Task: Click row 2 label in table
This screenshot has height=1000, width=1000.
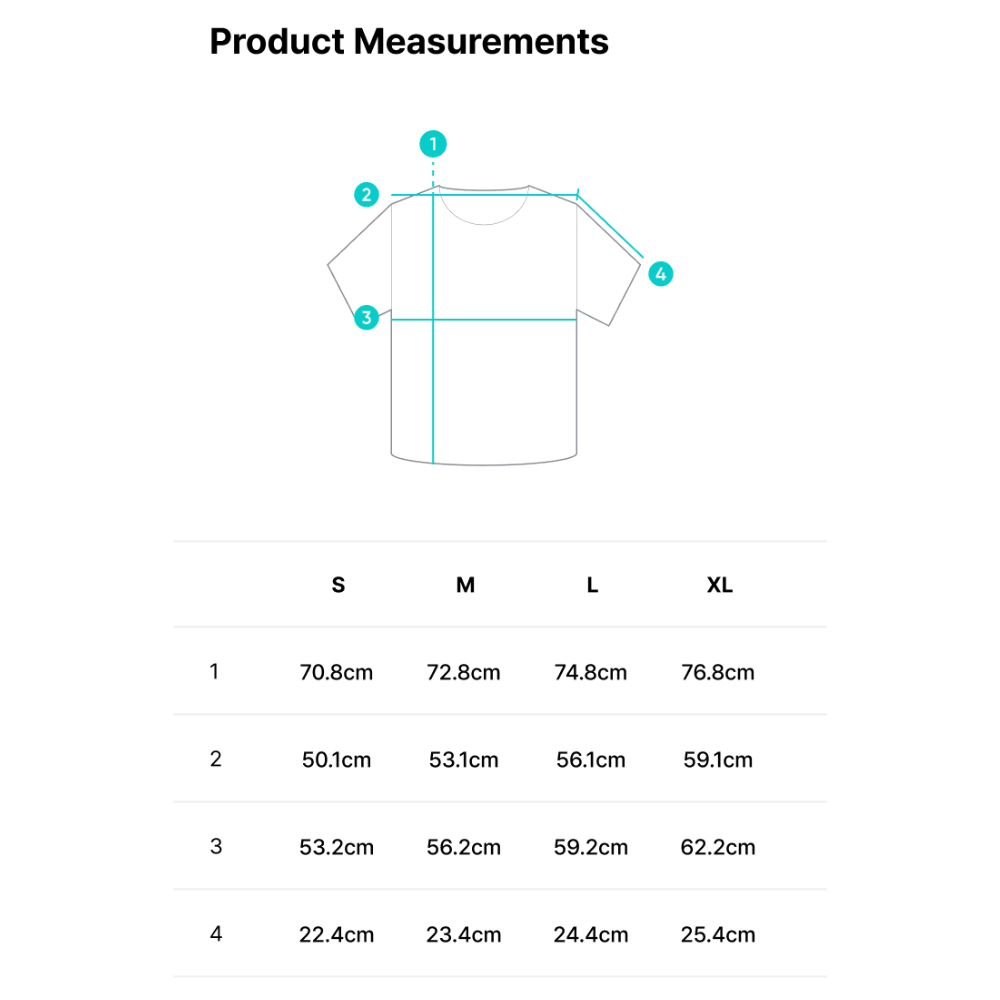Action: [x=216, y=759]
